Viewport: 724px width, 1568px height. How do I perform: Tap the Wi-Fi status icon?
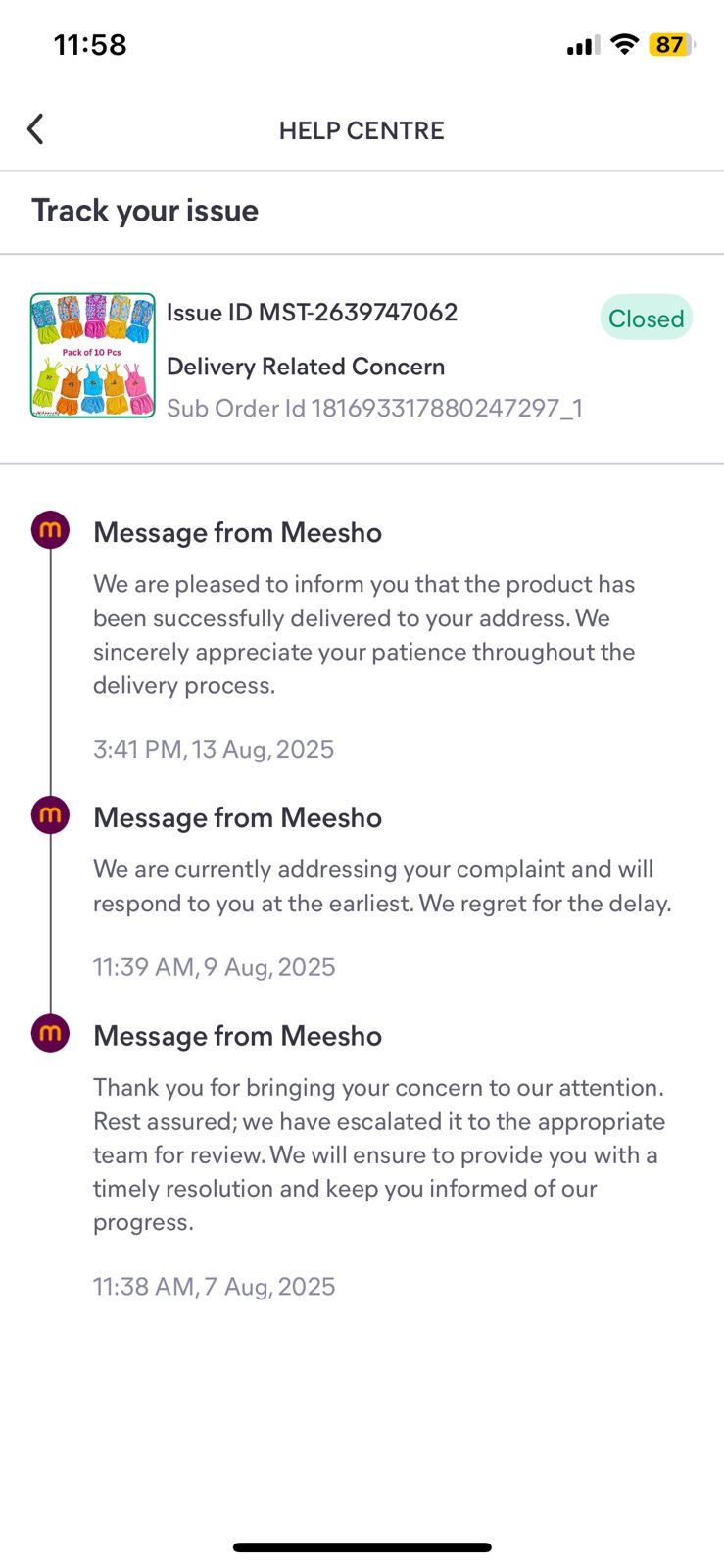623,44
